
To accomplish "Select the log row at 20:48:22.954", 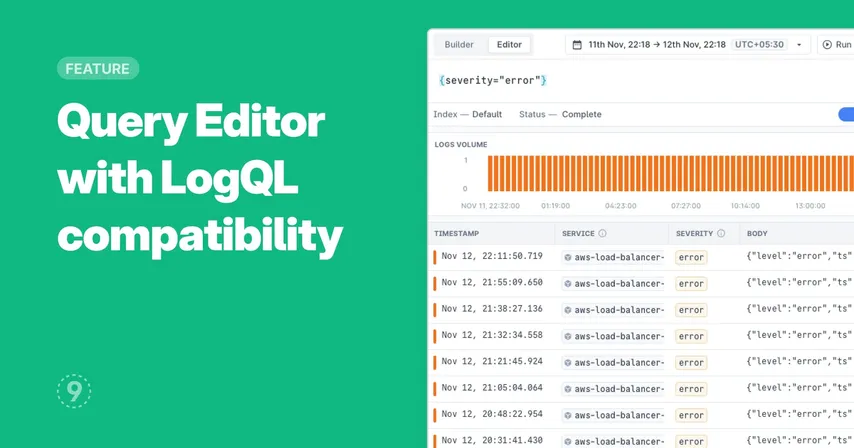I will pos(641,415).
